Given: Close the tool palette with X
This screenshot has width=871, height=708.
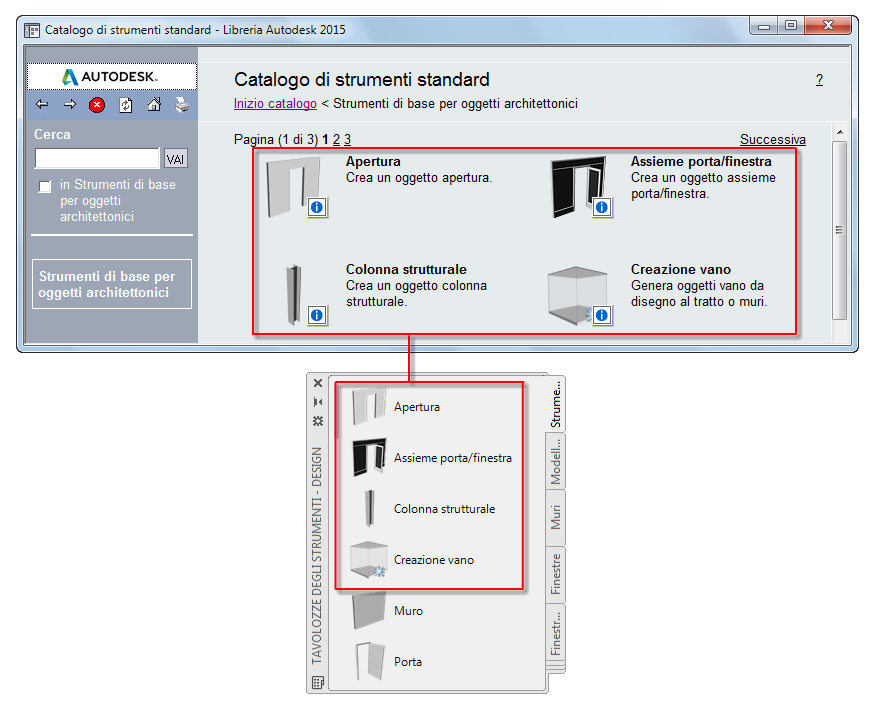Looking at the screenshot, I should tap(318, 383).
